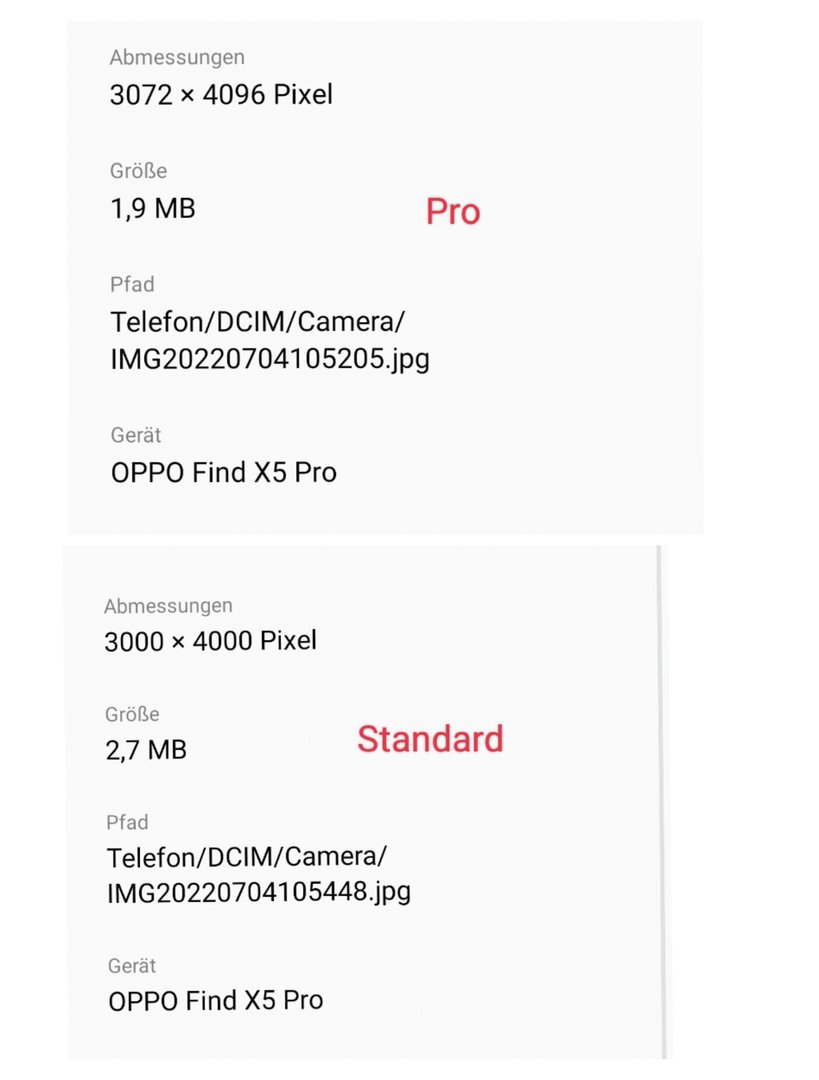Click Telefon/DCIM/Camera/ in the upper path

point(258,322)
